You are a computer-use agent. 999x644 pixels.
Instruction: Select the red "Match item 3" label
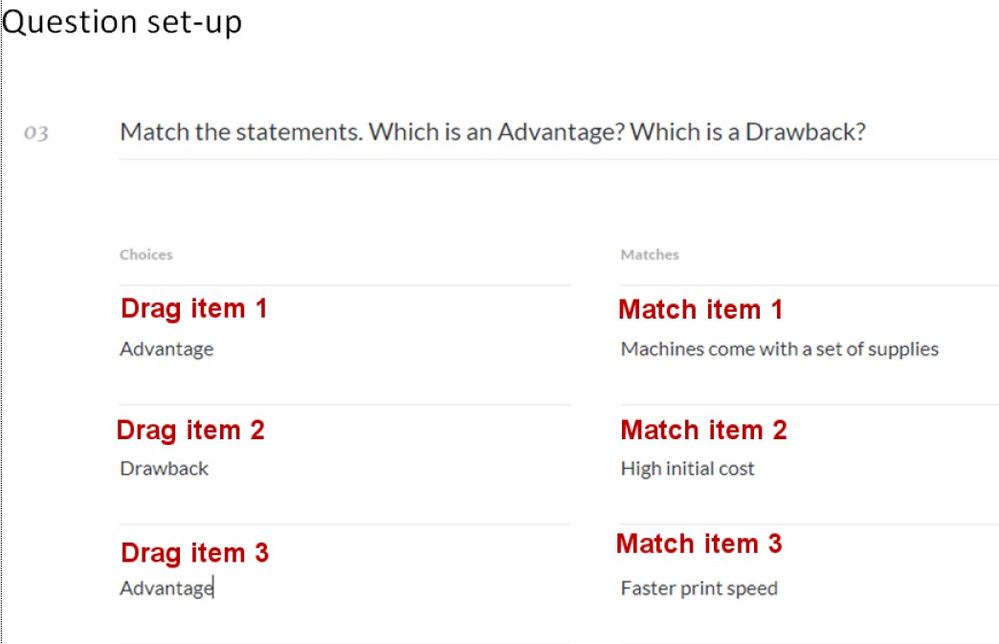click(698, 544)
